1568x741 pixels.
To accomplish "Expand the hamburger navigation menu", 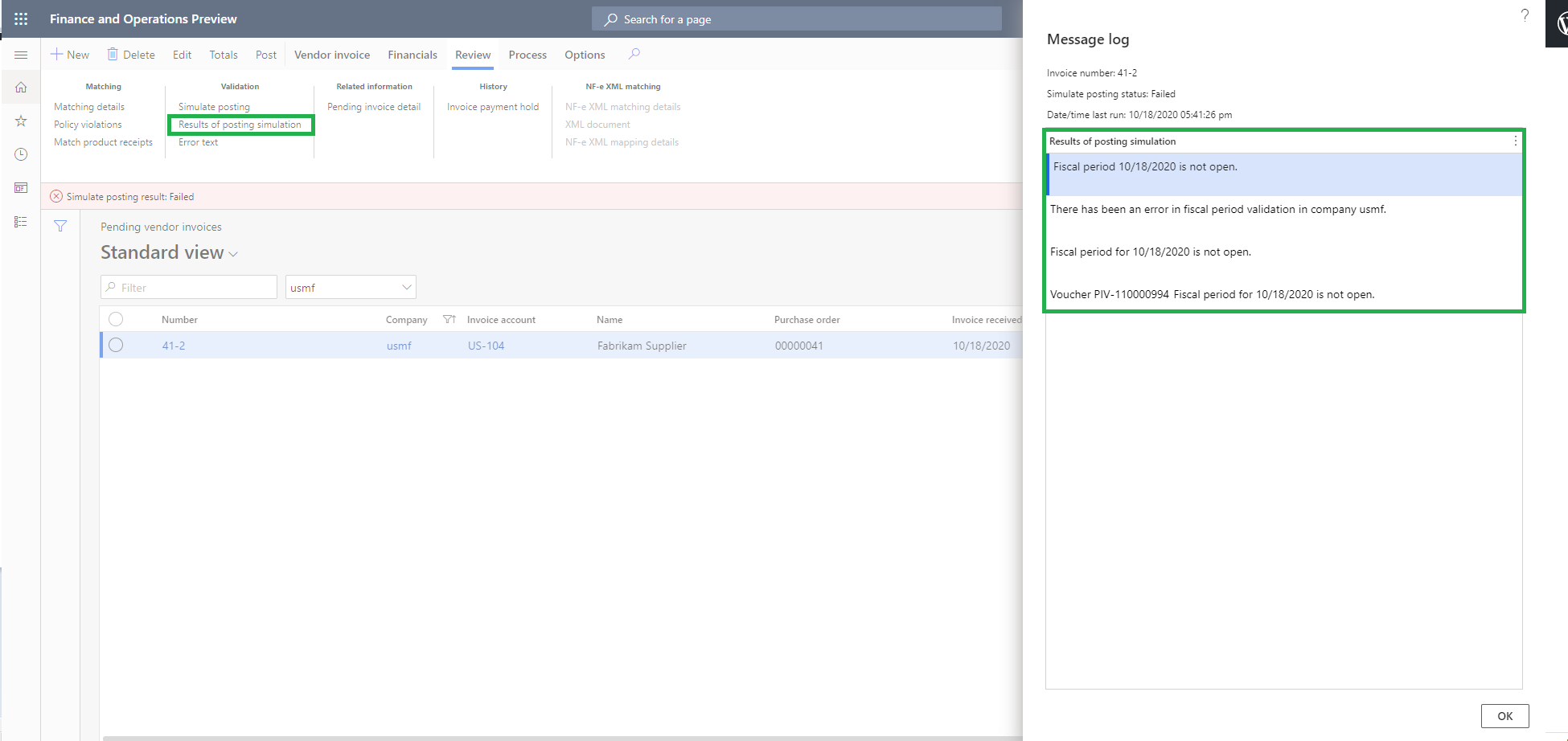I will [x=21, y=55].
